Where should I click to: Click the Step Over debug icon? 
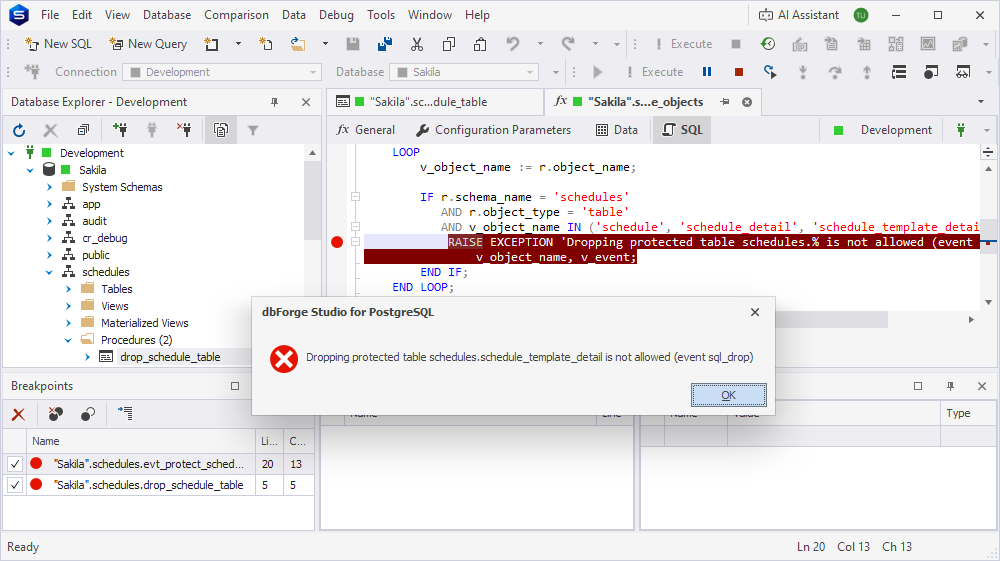tap(835, 72)
